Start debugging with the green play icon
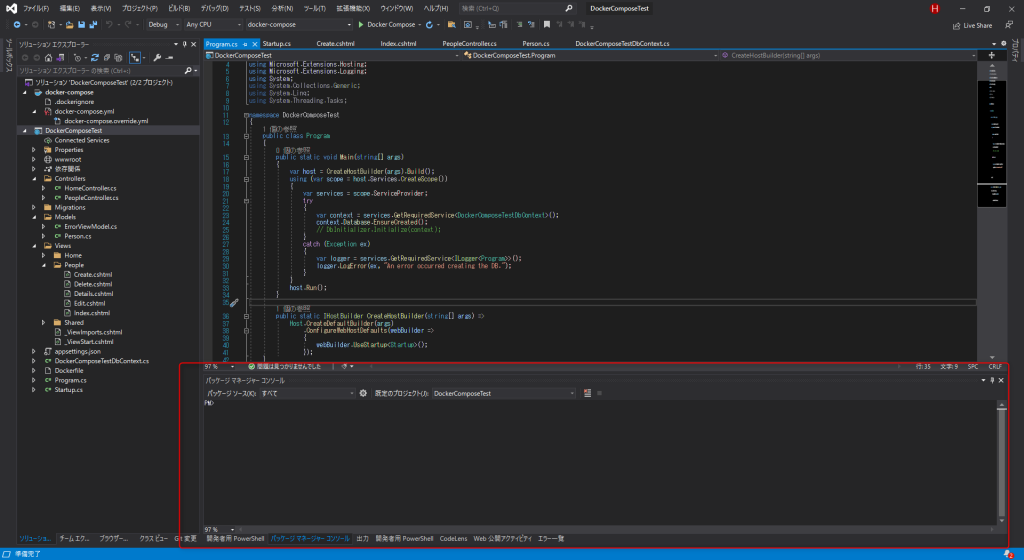The image size is (1024, 560). point(360,25)
